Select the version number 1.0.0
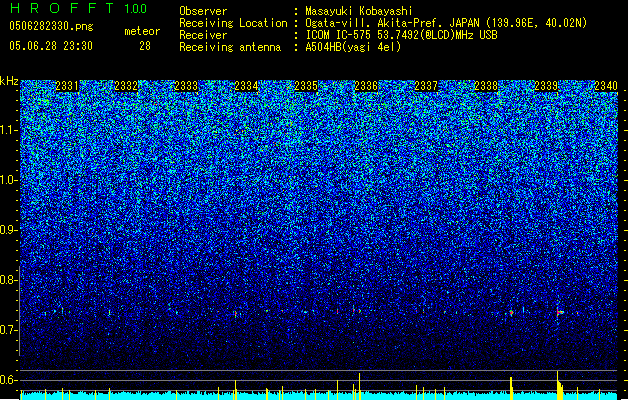The width and height of the screenshot is (629, 400). pos(135,9)
